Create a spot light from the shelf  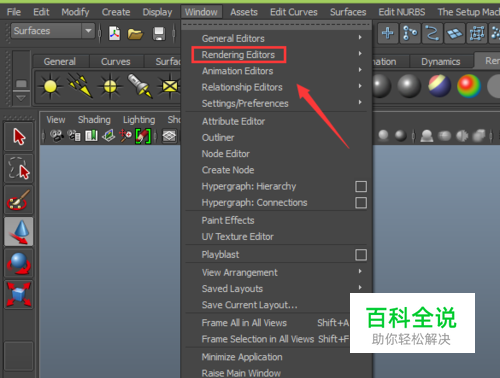(x=140, y=86)
